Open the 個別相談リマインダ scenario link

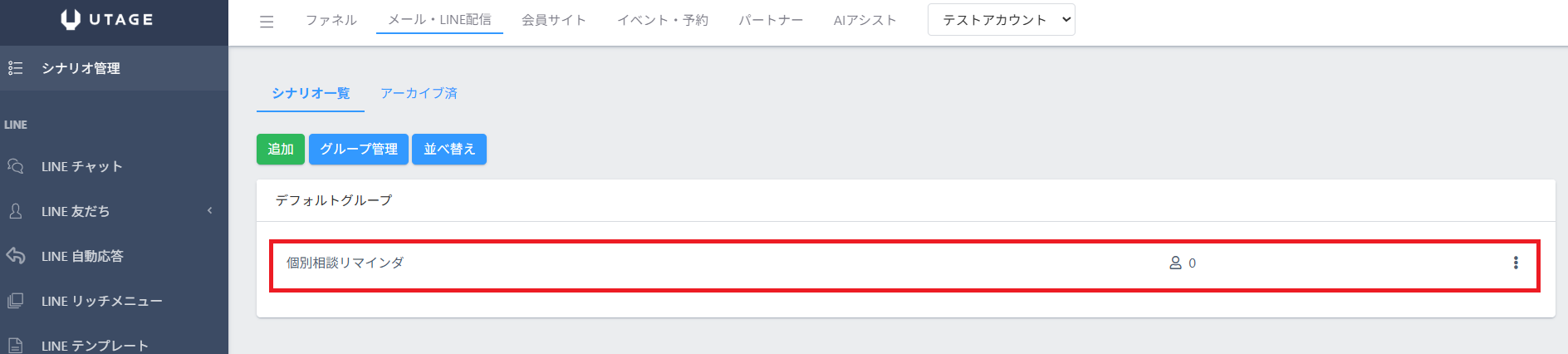click(345, 263)
